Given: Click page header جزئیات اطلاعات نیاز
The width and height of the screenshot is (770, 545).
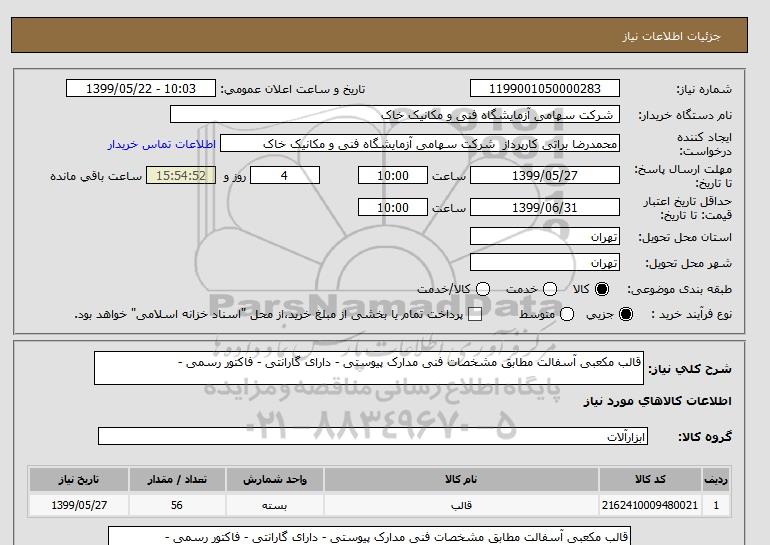Looking at the screenshot, I should 671,36.
